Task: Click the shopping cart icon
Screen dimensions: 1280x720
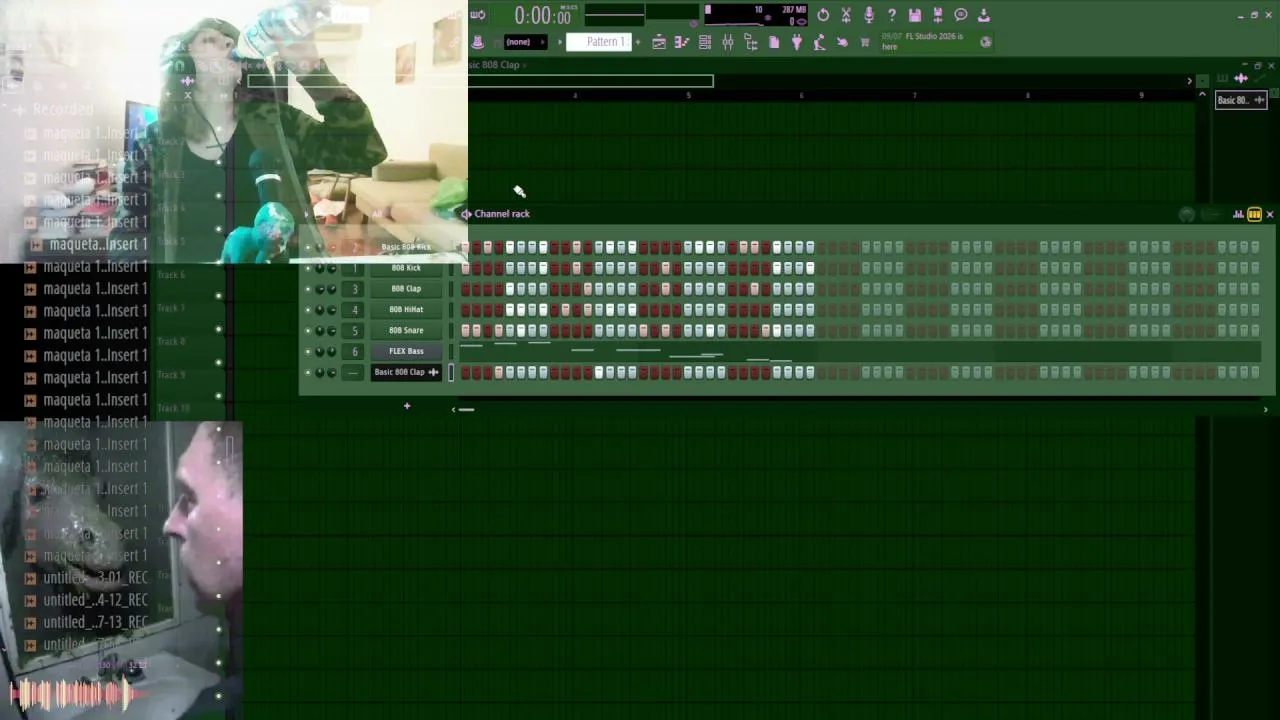Action: [x=865, y=42]
